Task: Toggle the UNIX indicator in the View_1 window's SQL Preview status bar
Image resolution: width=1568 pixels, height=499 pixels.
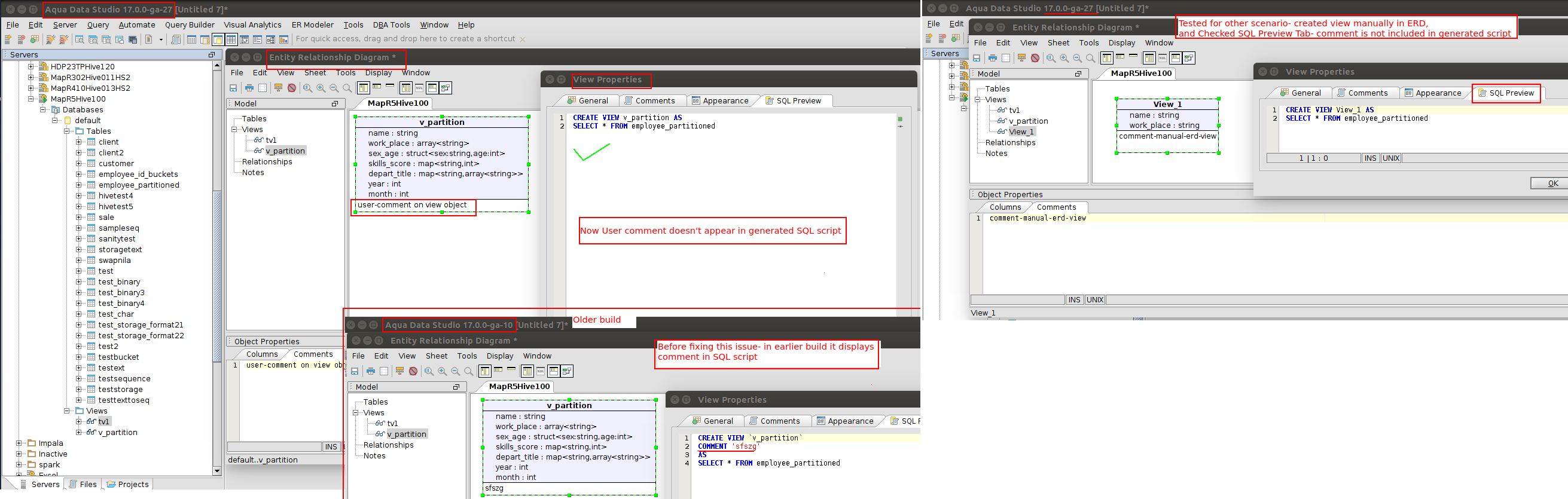Action: coord(1391,158)
